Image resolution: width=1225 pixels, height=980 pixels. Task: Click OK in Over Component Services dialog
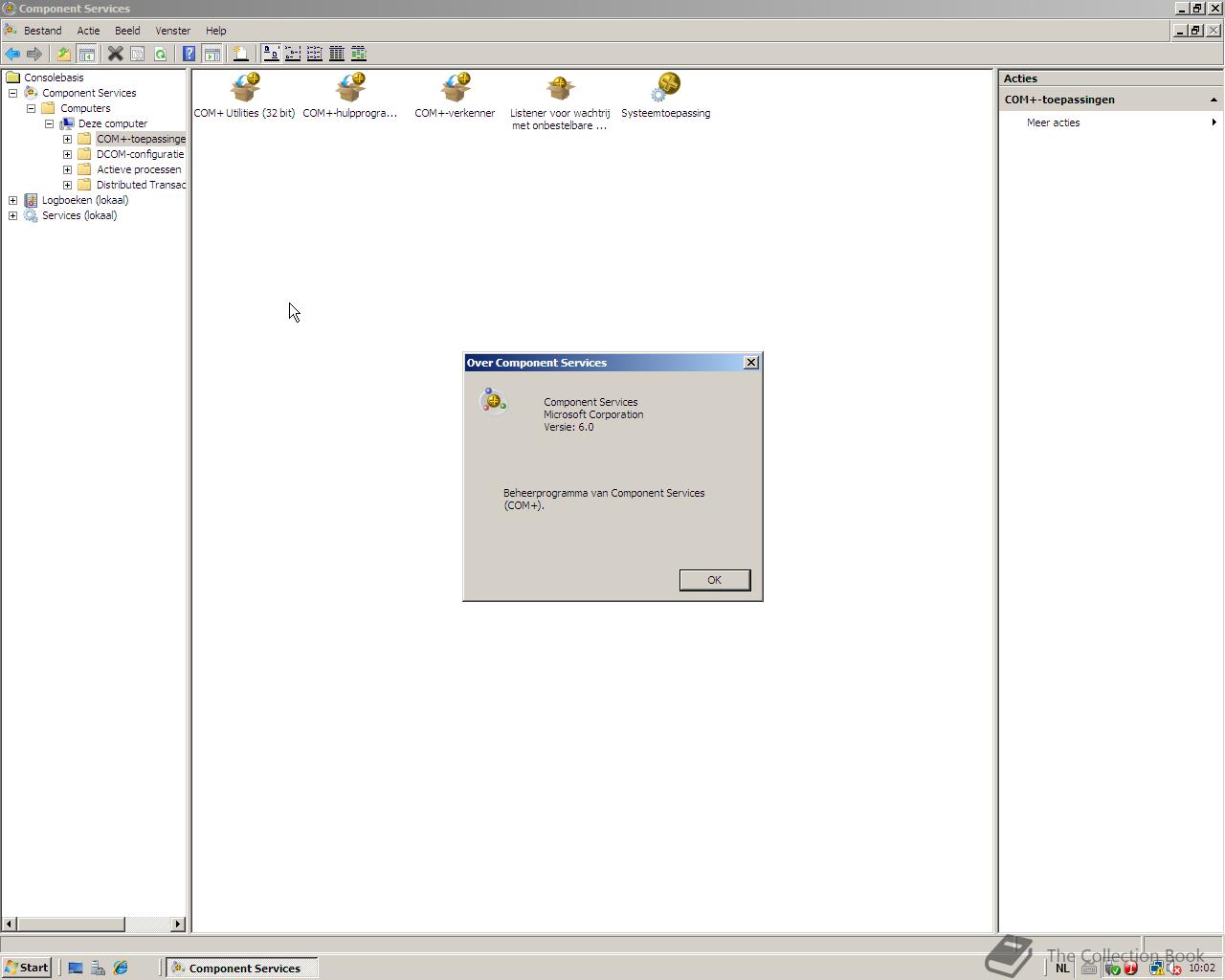click(715, 580)
